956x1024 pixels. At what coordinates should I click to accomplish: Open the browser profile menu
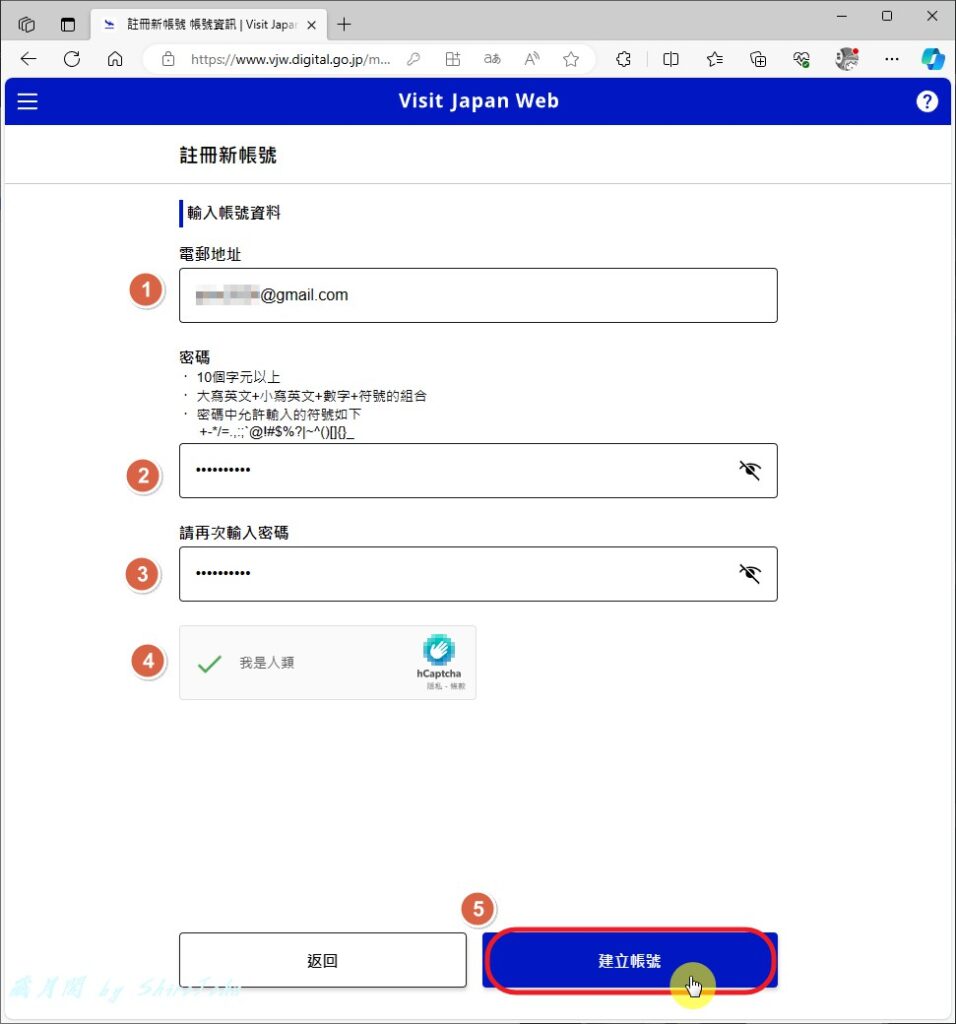[846, 59]
